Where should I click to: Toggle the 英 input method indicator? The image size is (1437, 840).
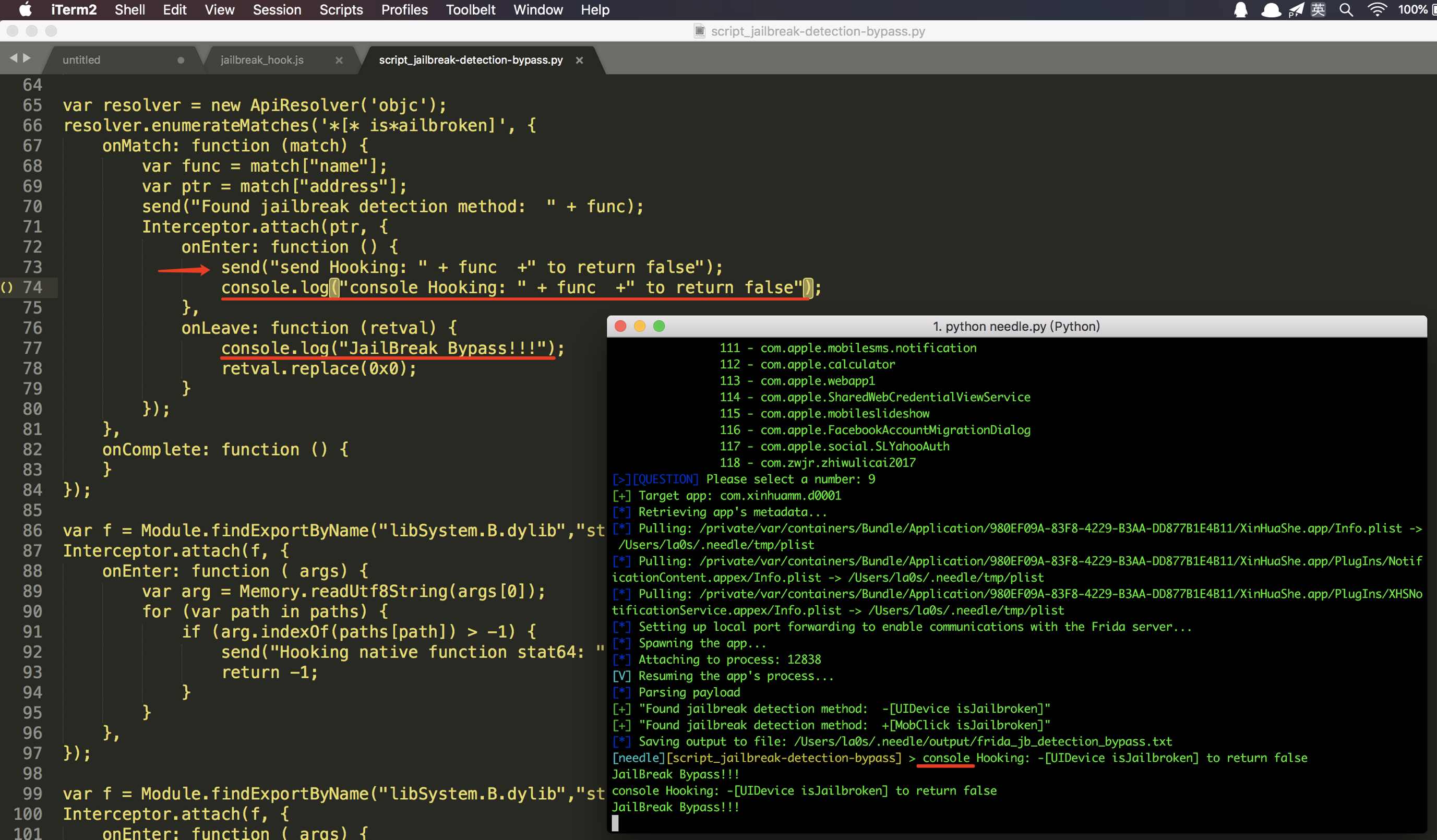point(1319,10)
